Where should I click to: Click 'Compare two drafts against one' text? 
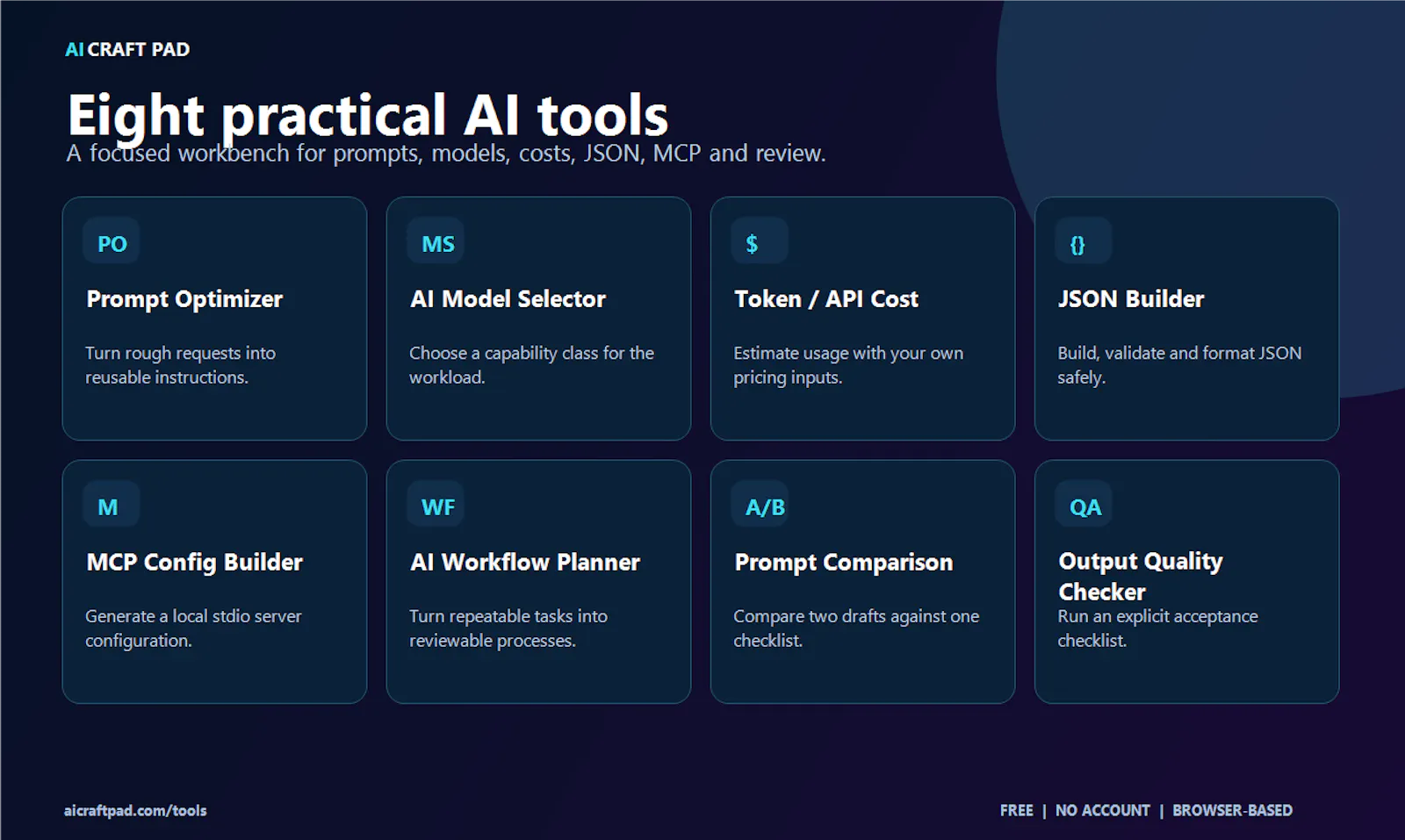[x=856, y=628]
